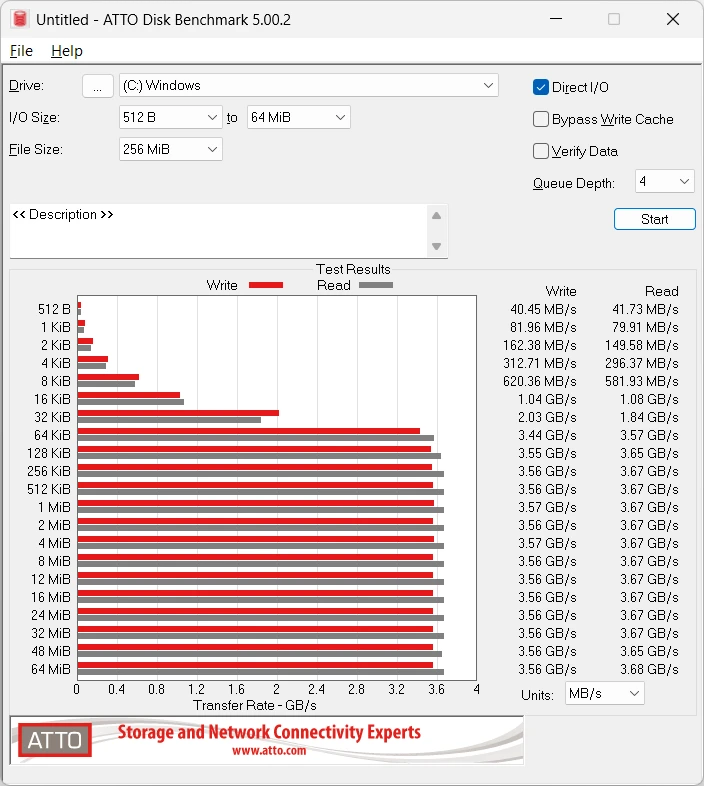
Task: Click the 41.73 MB/s read value
Action: (x=645, y=309)
